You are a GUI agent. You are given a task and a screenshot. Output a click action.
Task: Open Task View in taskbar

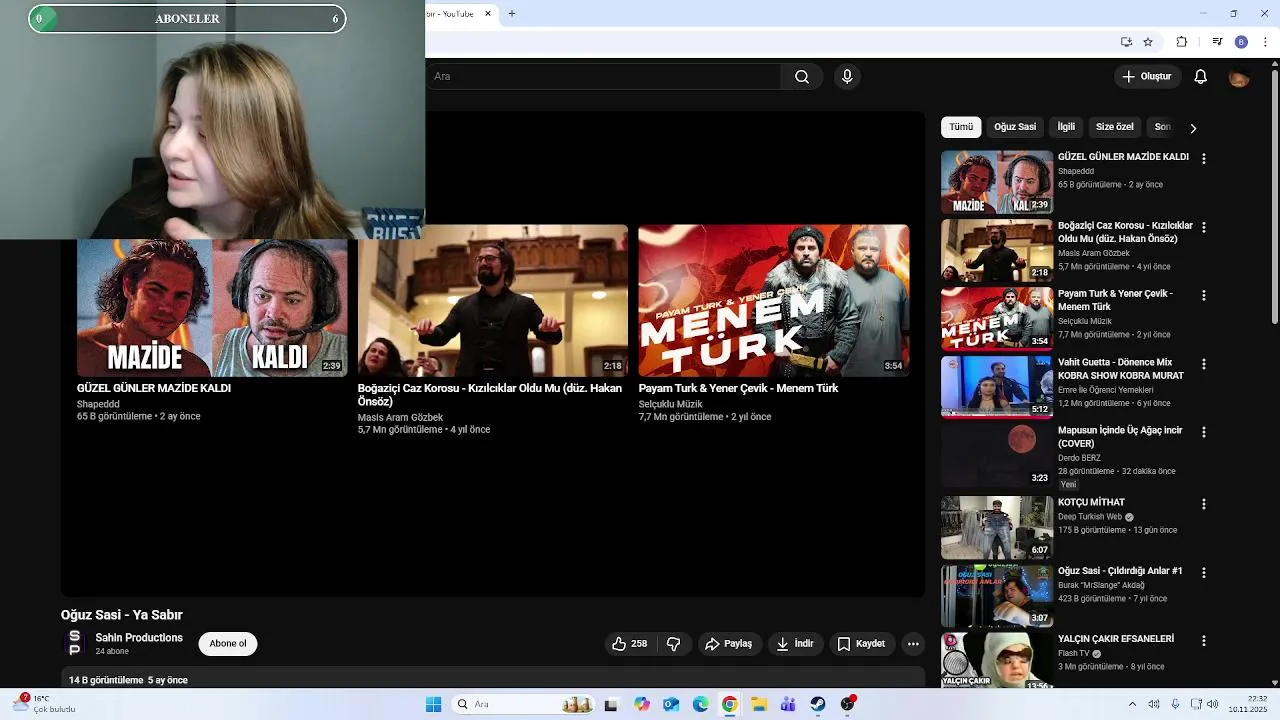611,705
